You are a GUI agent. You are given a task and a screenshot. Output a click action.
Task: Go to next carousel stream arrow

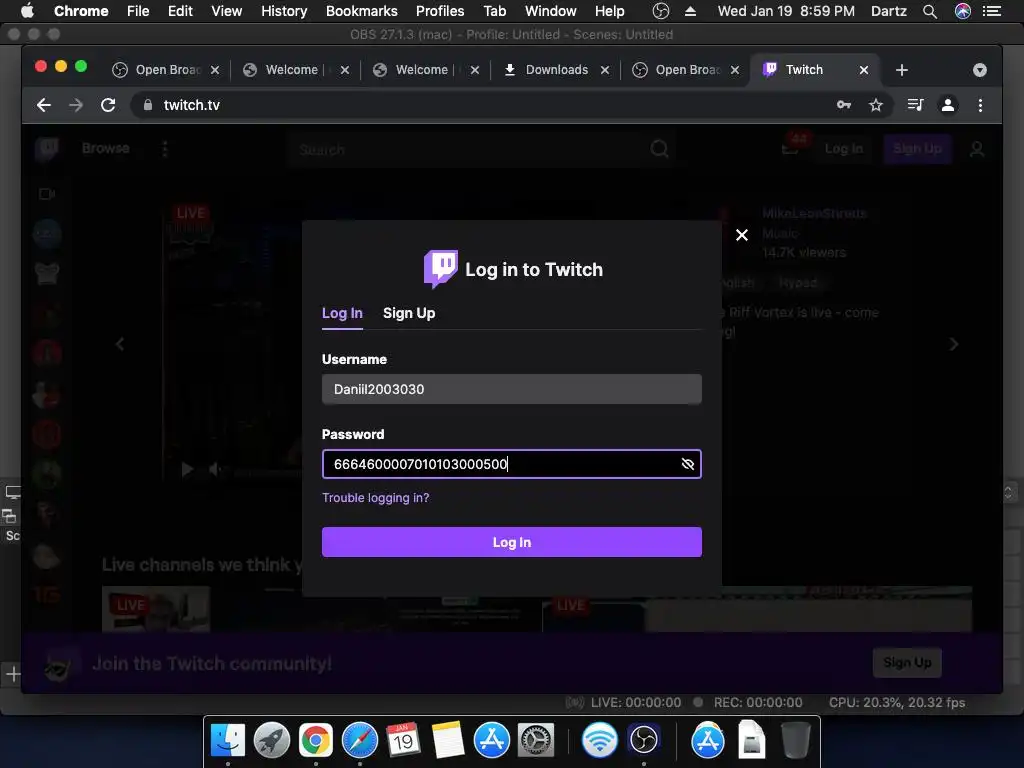(x=953, y=344)
